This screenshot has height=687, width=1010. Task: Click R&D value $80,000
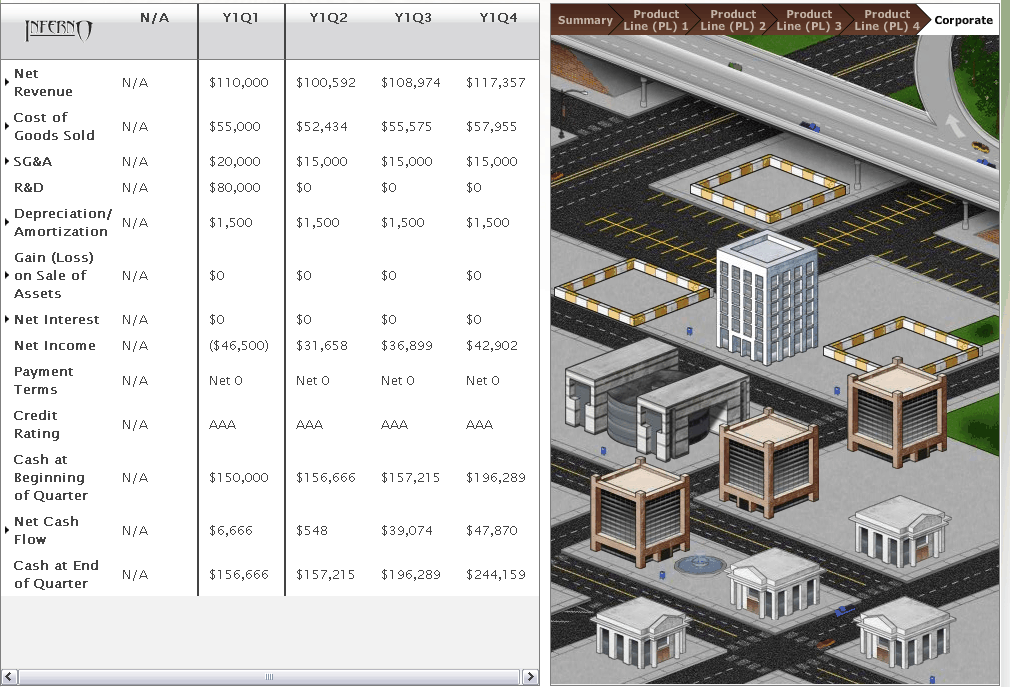(234, 187)
